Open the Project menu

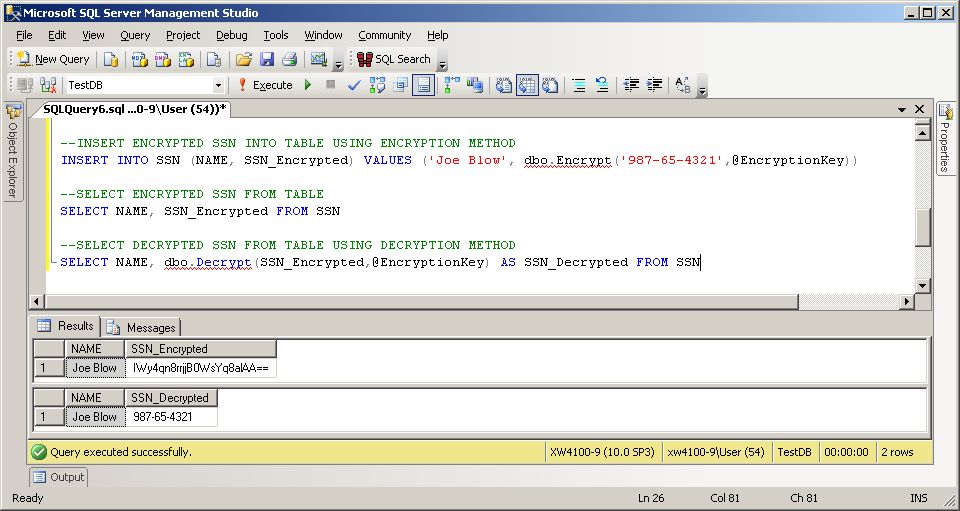183,35
